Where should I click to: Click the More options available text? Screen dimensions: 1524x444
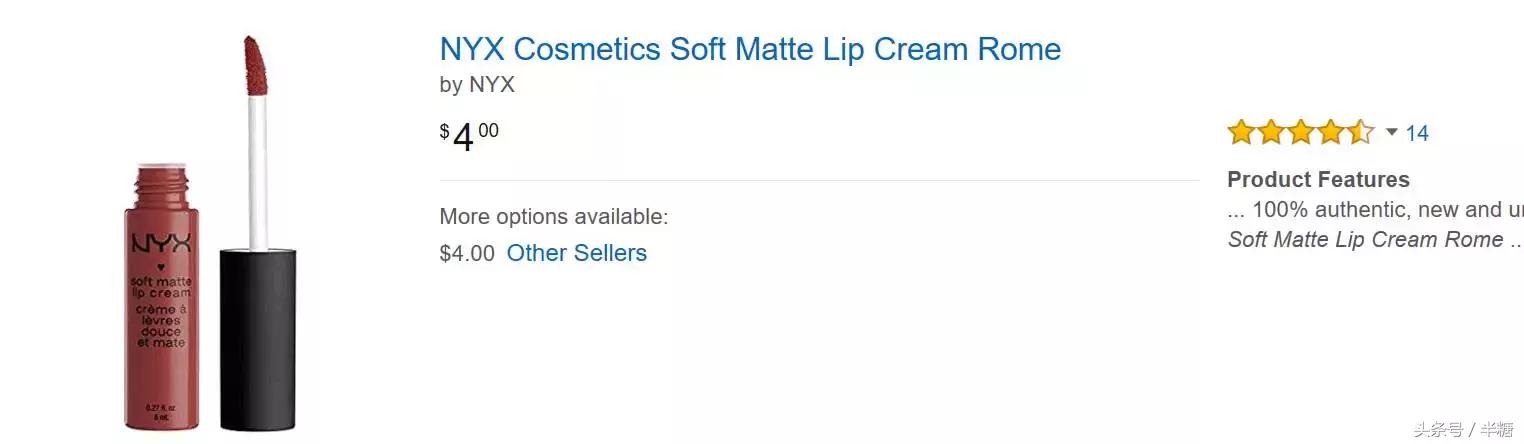pos(553,217)
